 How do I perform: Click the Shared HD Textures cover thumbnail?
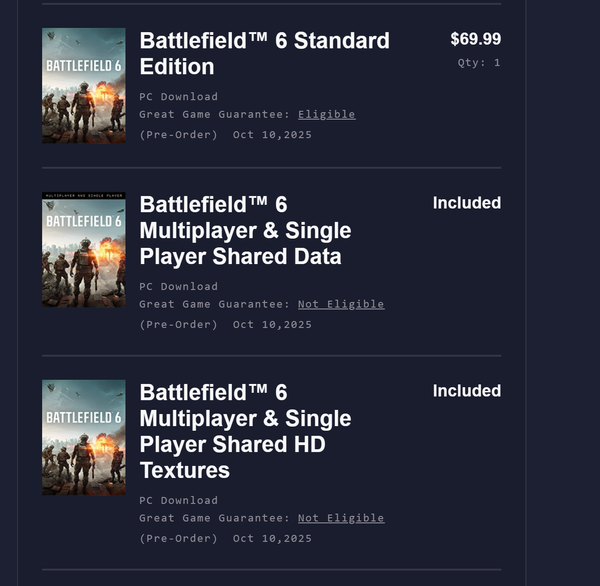click(x=83, y=437)
